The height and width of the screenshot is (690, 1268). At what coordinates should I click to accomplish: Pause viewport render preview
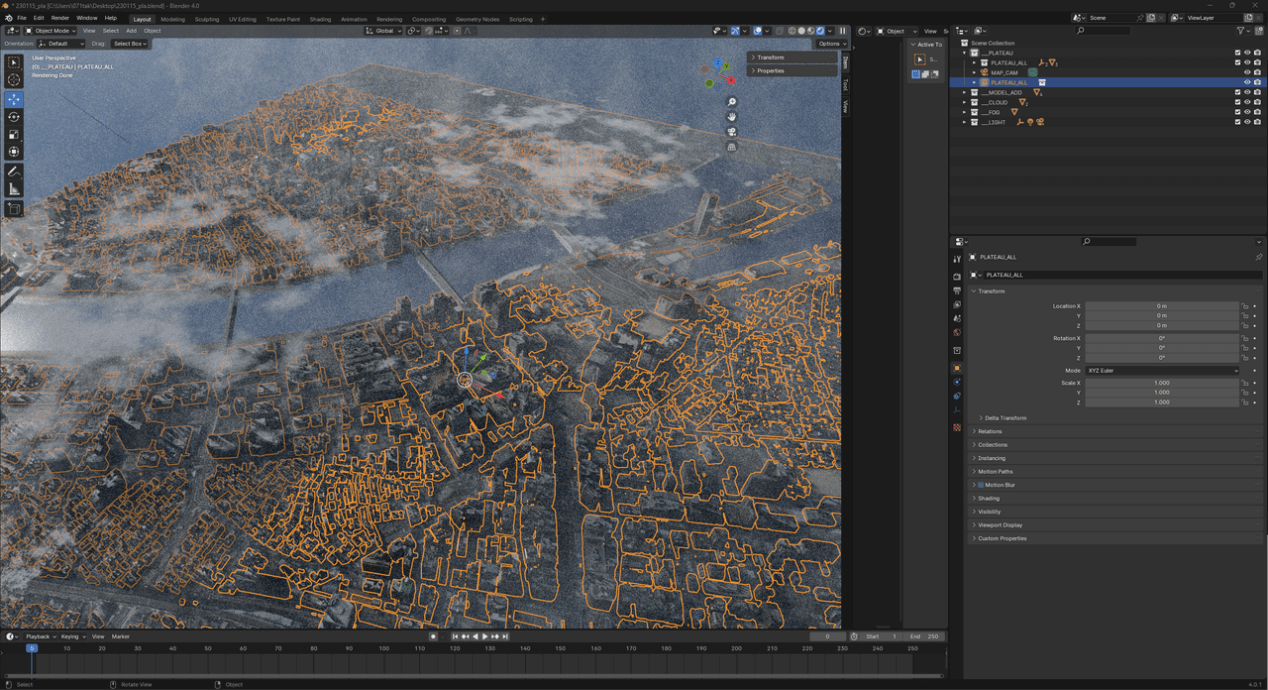(842, 31)
